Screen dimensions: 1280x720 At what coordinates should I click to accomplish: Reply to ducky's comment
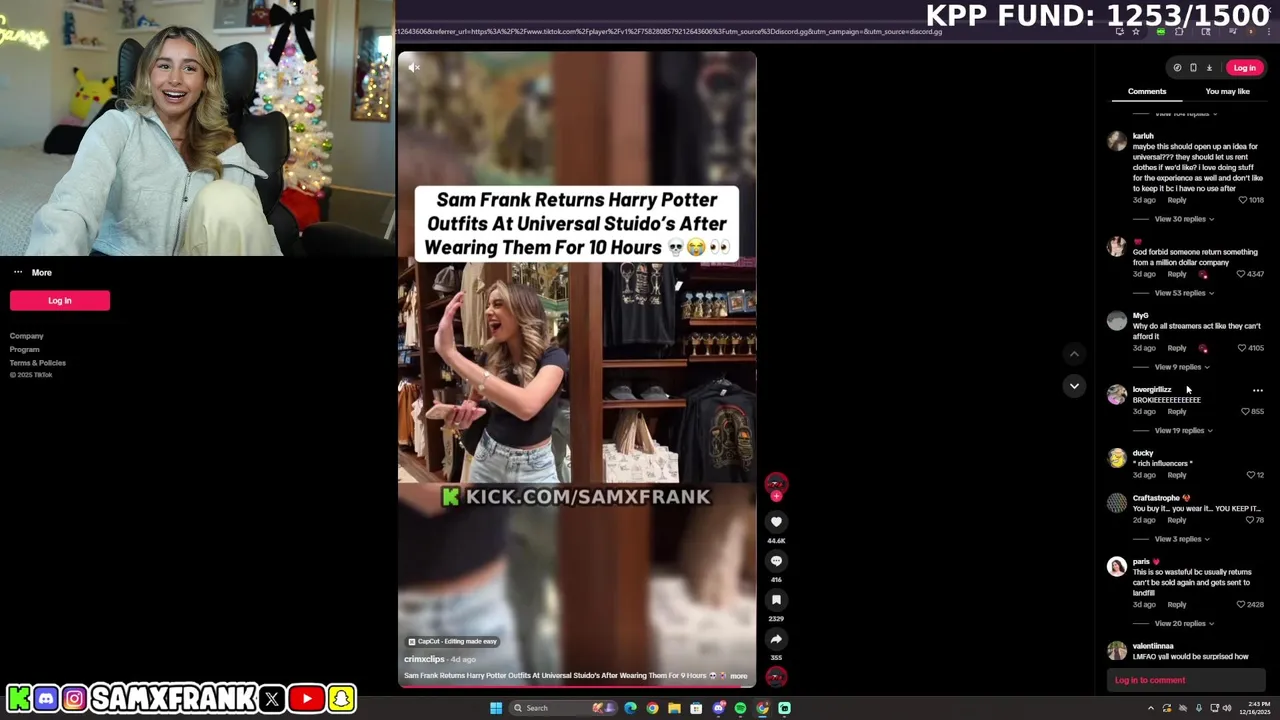(1177, 475)
